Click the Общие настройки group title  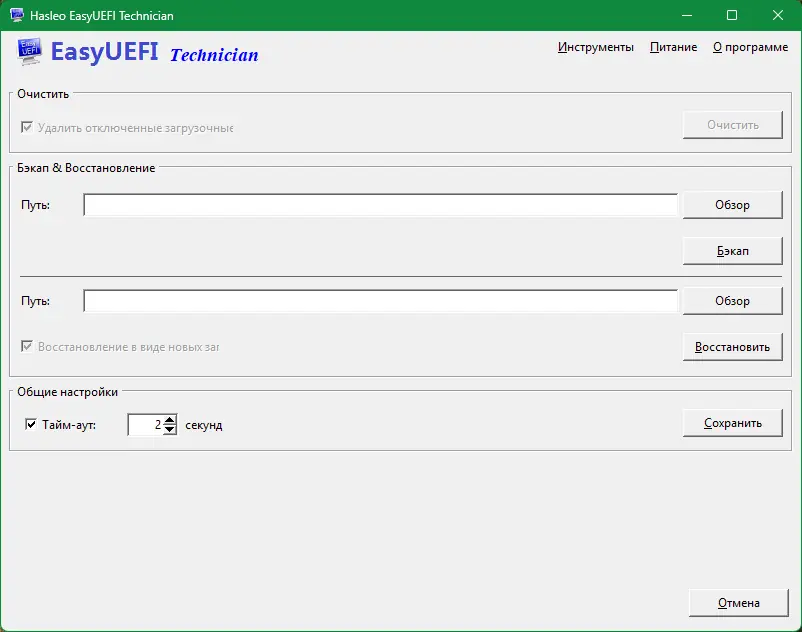68,392
